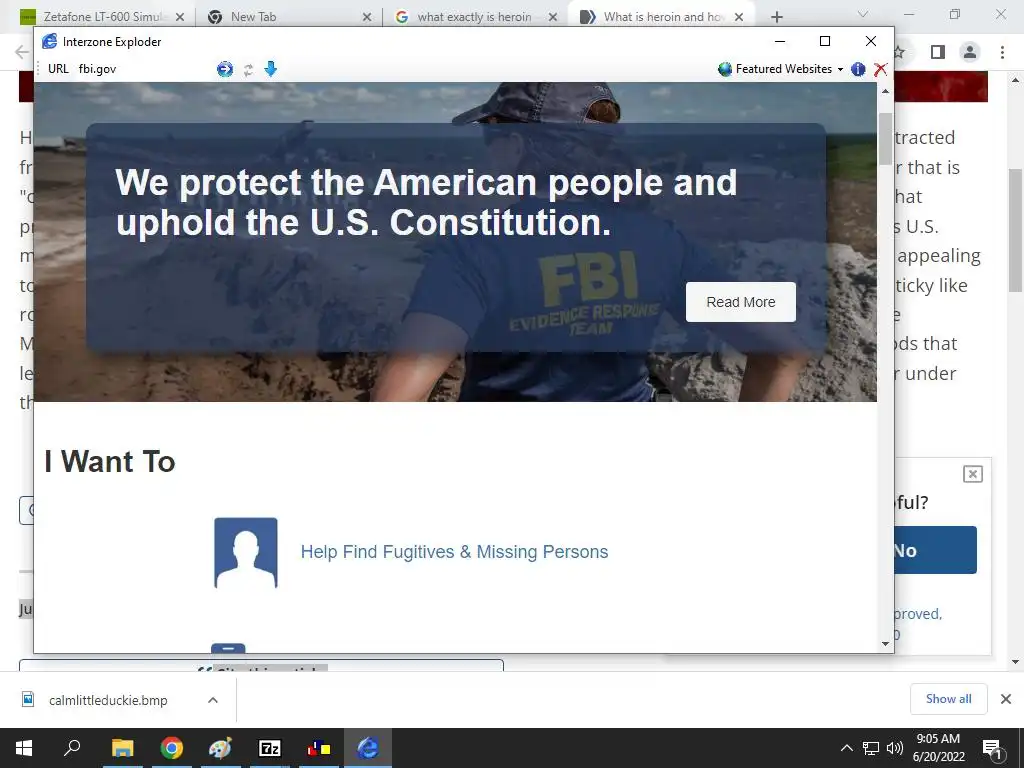Click the Chrome taskbar icon
The image size is (1024, 768).
[172, 748]
